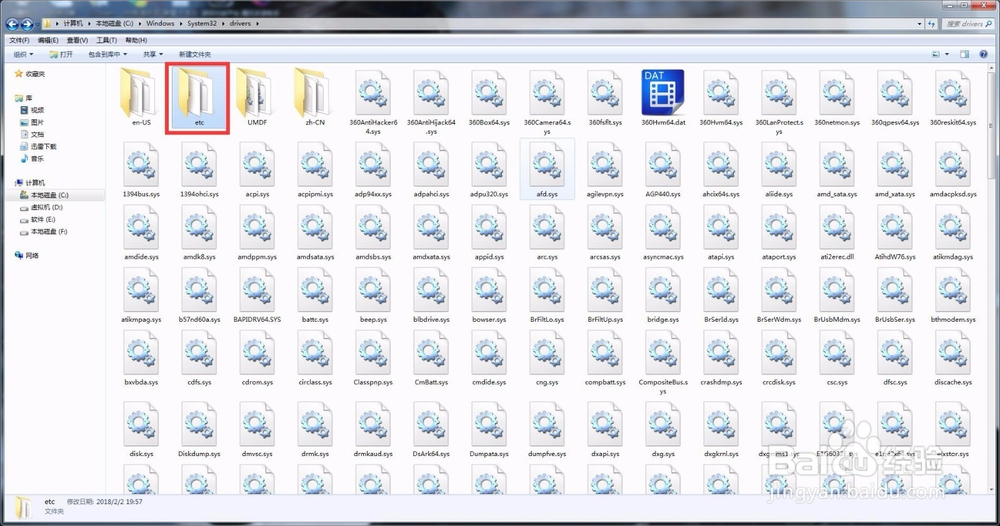Screen dimensions: 1000x526
Task: Select acpi.sys driver file
Action: point(257,169)
